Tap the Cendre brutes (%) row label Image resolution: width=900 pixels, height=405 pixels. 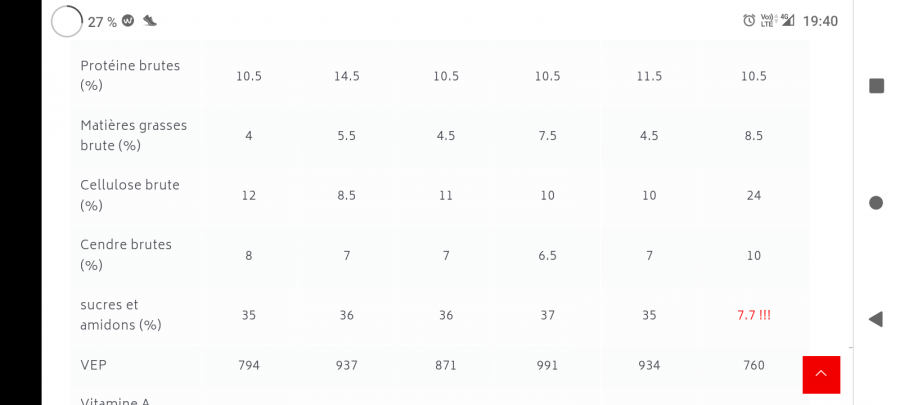point(126,256)
